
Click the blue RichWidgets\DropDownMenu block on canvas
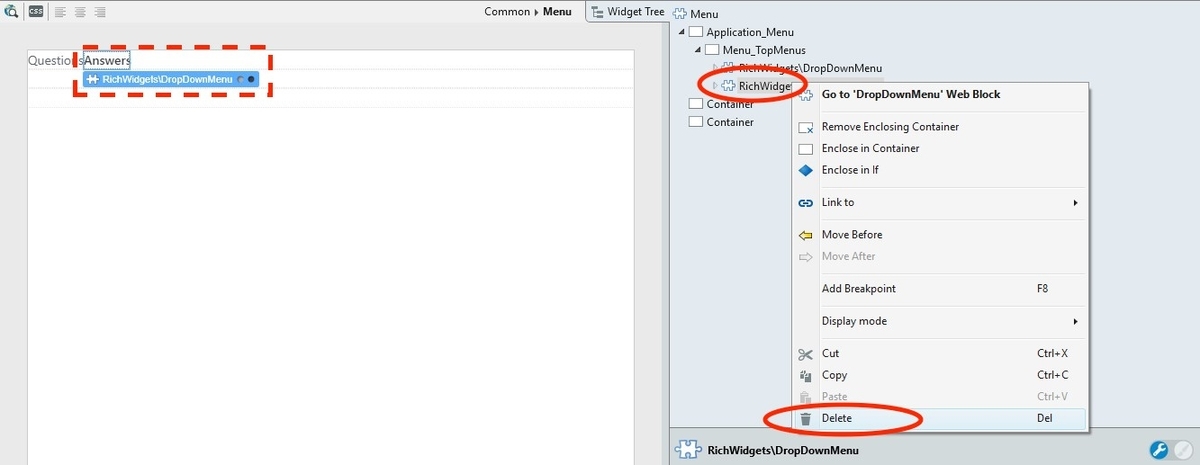(x=171, y=79)
